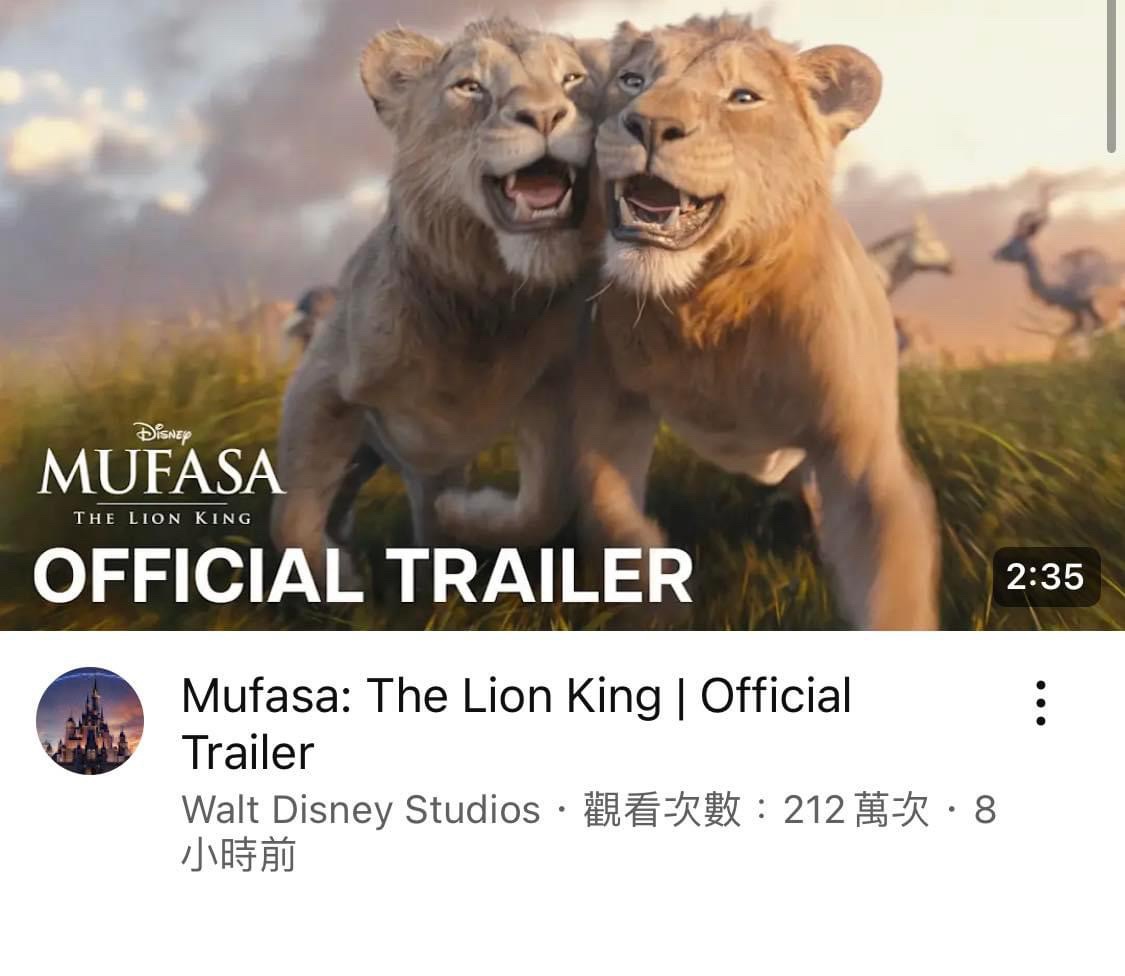The width and height of the screenshot is (1125, 976).
Task: Play the Mufasa official trailer thumbnail
Action: click(562, 315)
